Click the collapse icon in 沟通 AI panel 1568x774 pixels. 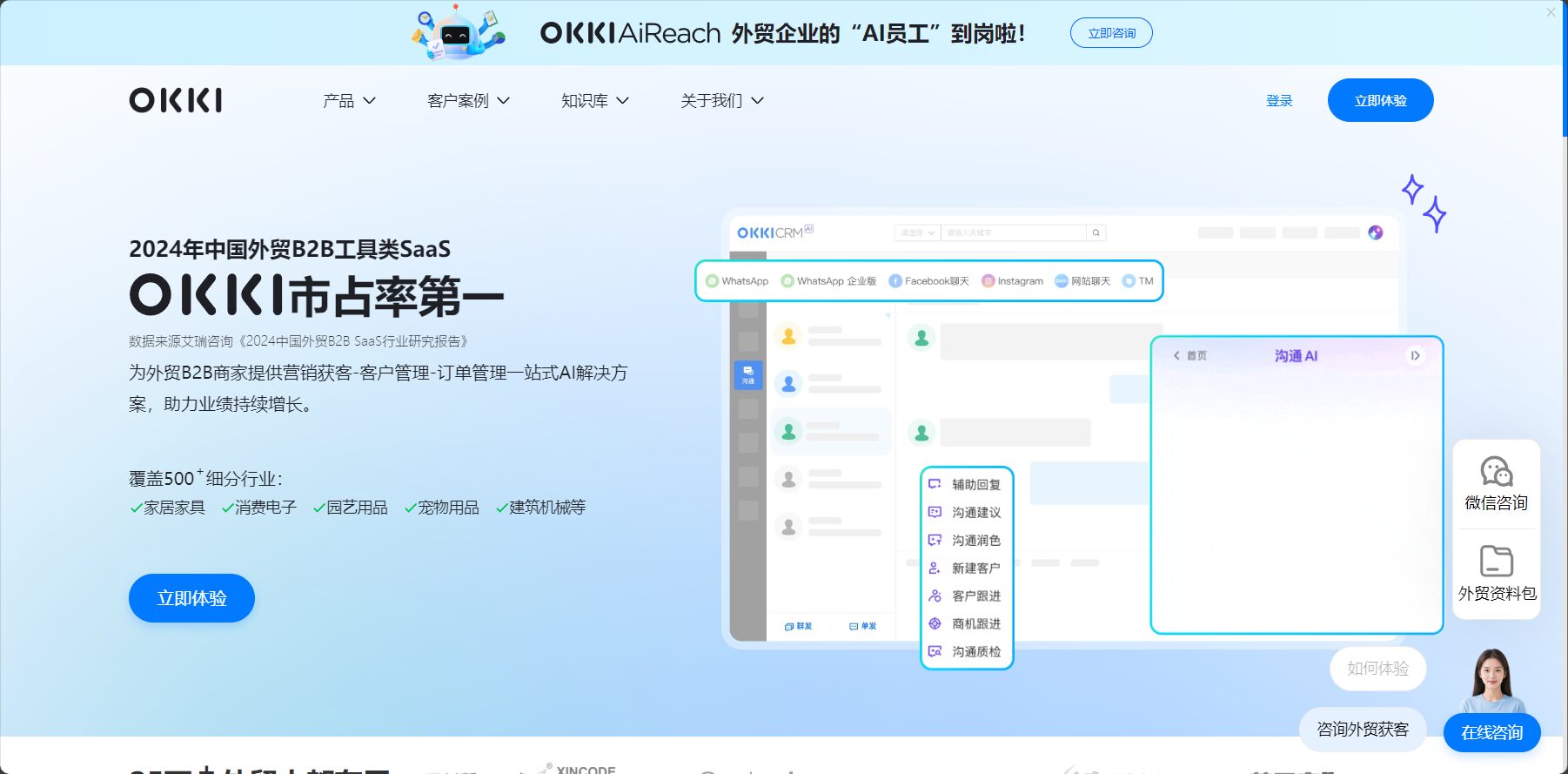tap(1415, 356)
